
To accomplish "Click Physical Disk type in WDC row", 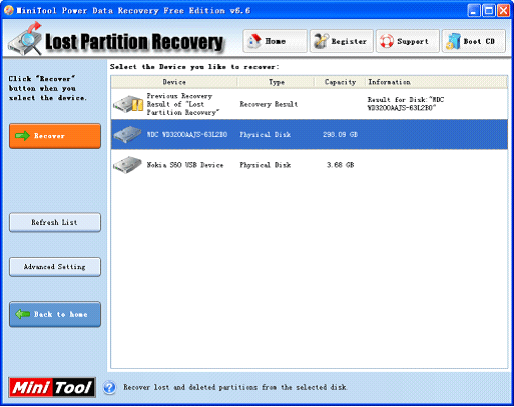I will 265,134.
